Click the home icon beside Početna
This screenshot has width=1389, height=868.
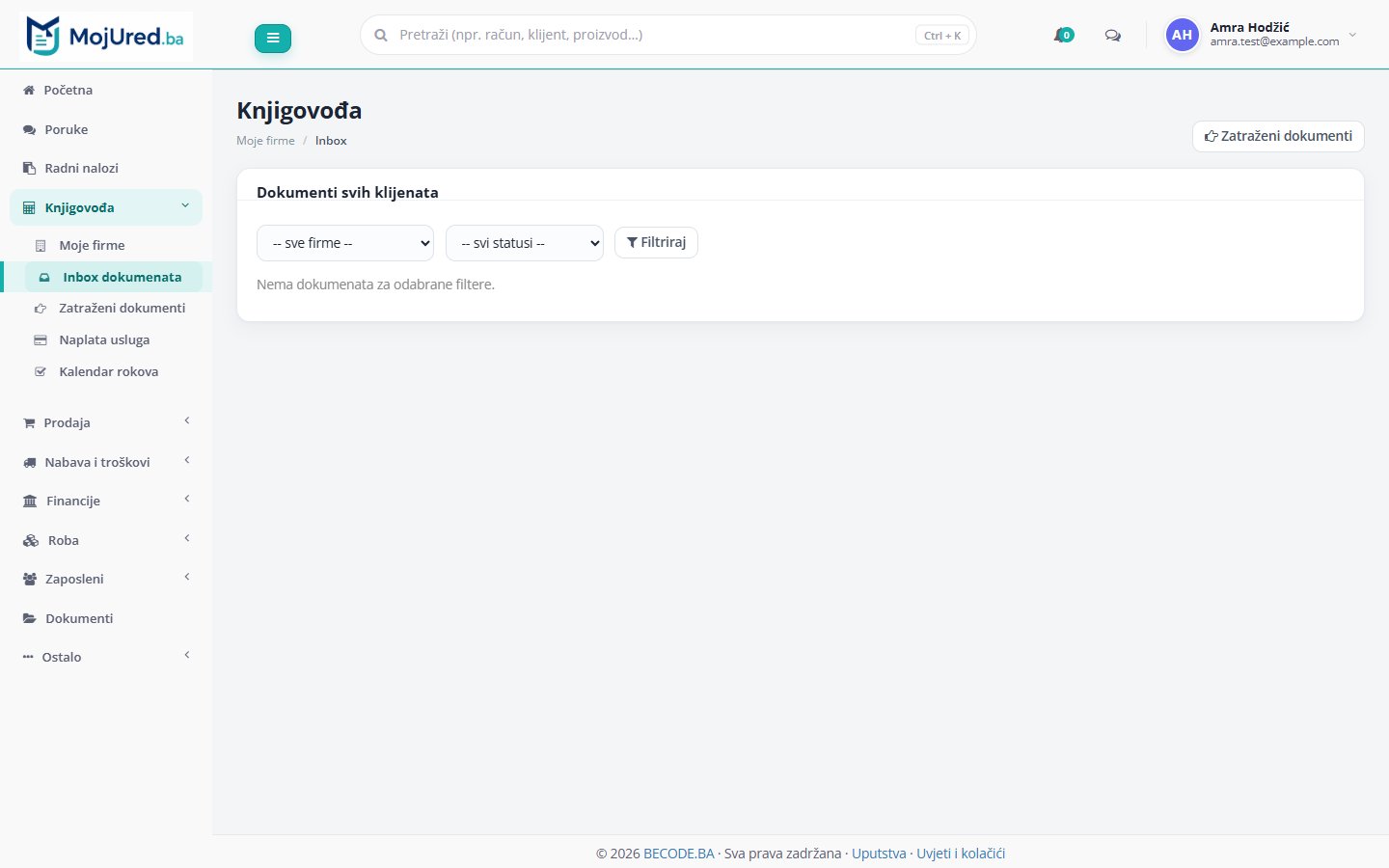point(29,90)
